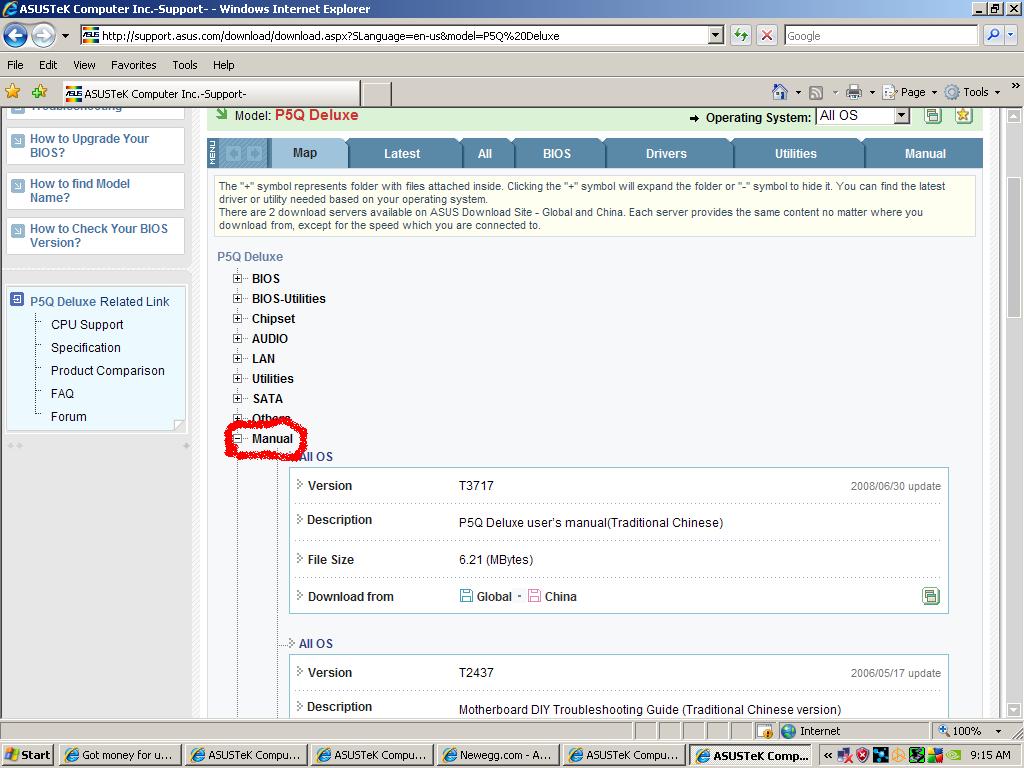Screen dimensions: 1024x768
Task: Click the Home toolbar icon
Action: coord(780,92)
